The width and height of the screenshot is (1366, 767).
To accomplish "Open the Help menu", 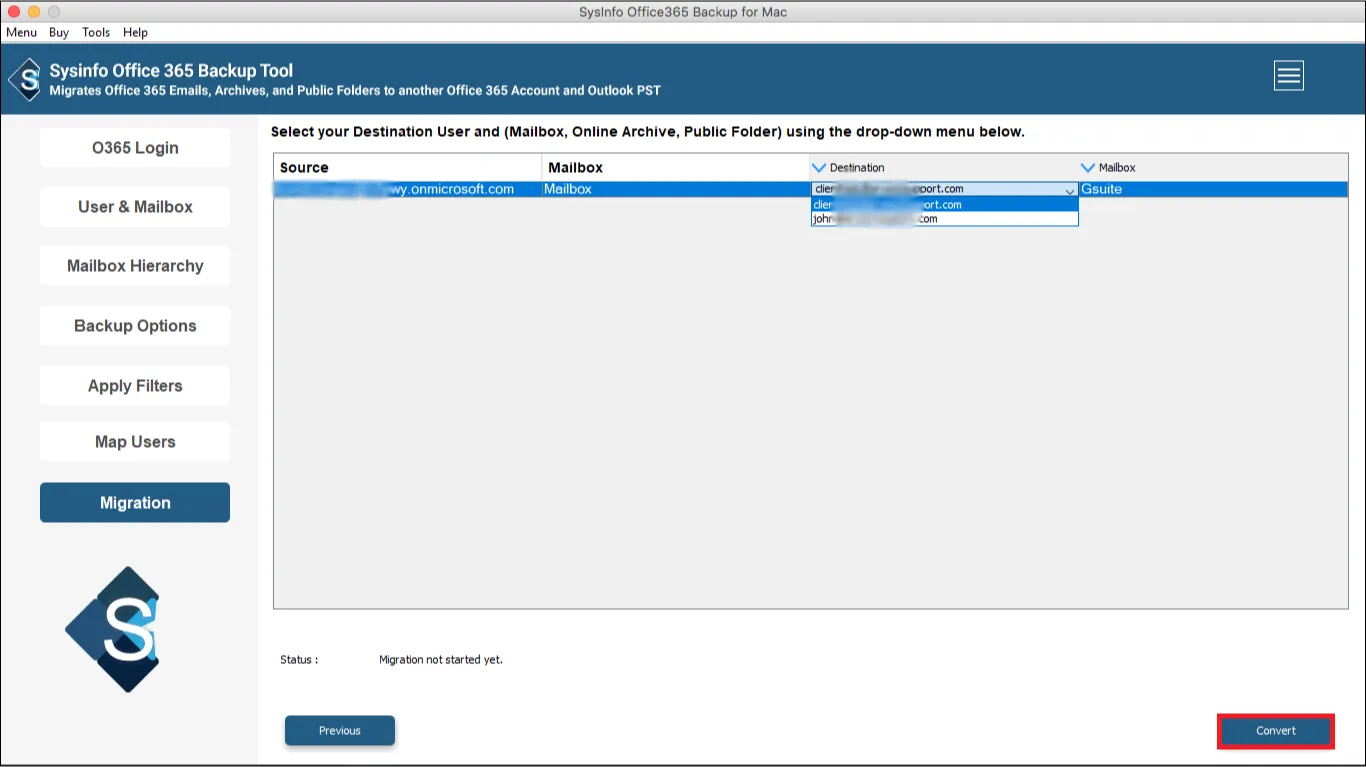I will point(135,32).
